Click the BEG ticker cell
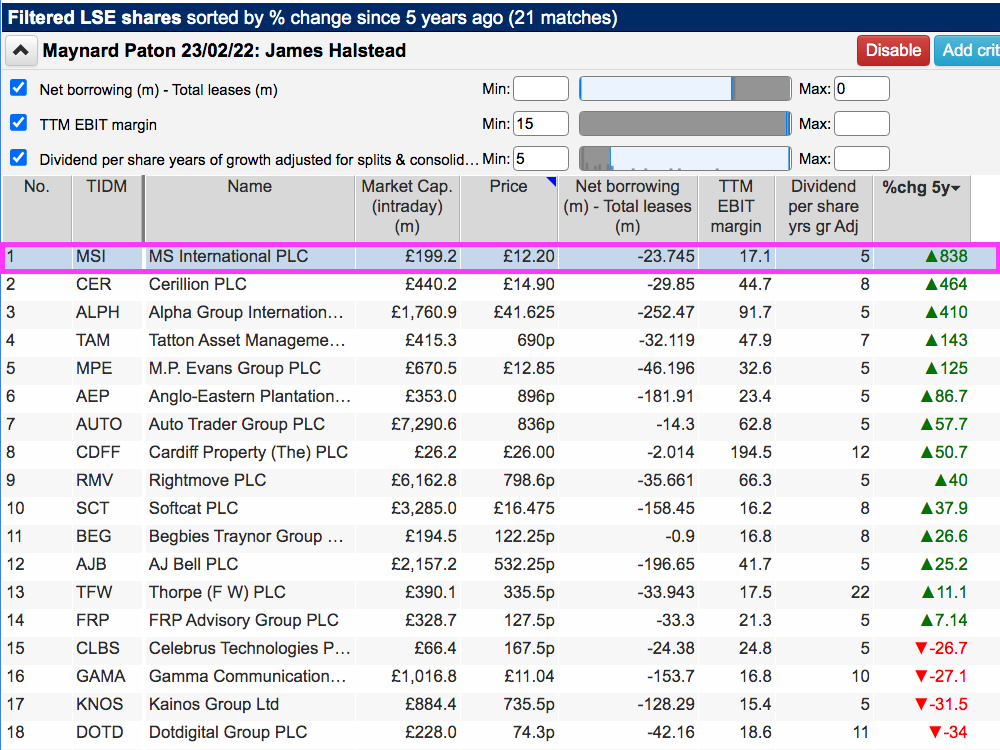This screenshot has height=750, width=1000. coord(94,537)
